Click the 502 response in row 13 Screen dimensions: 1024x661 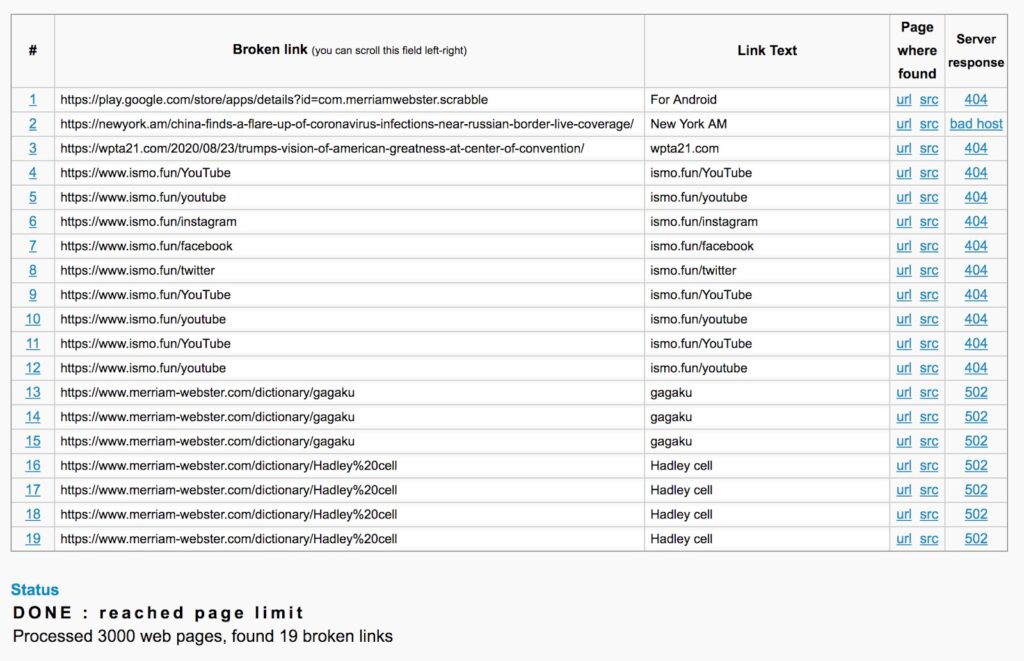(976, 393)
